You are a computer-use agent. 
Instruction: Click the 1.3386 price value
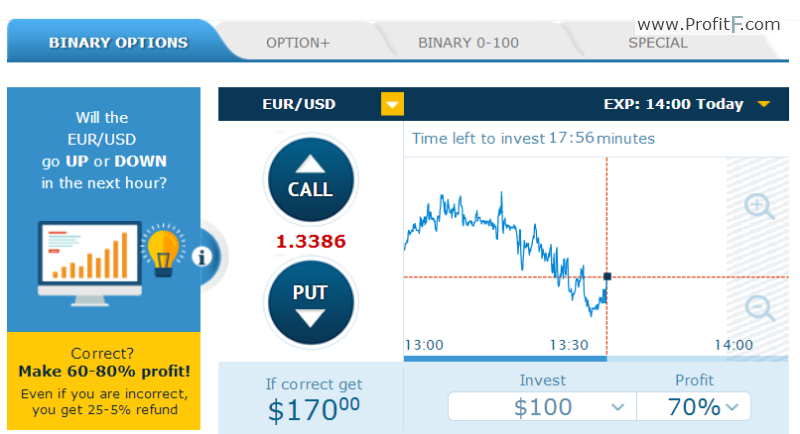pos(311,241)
